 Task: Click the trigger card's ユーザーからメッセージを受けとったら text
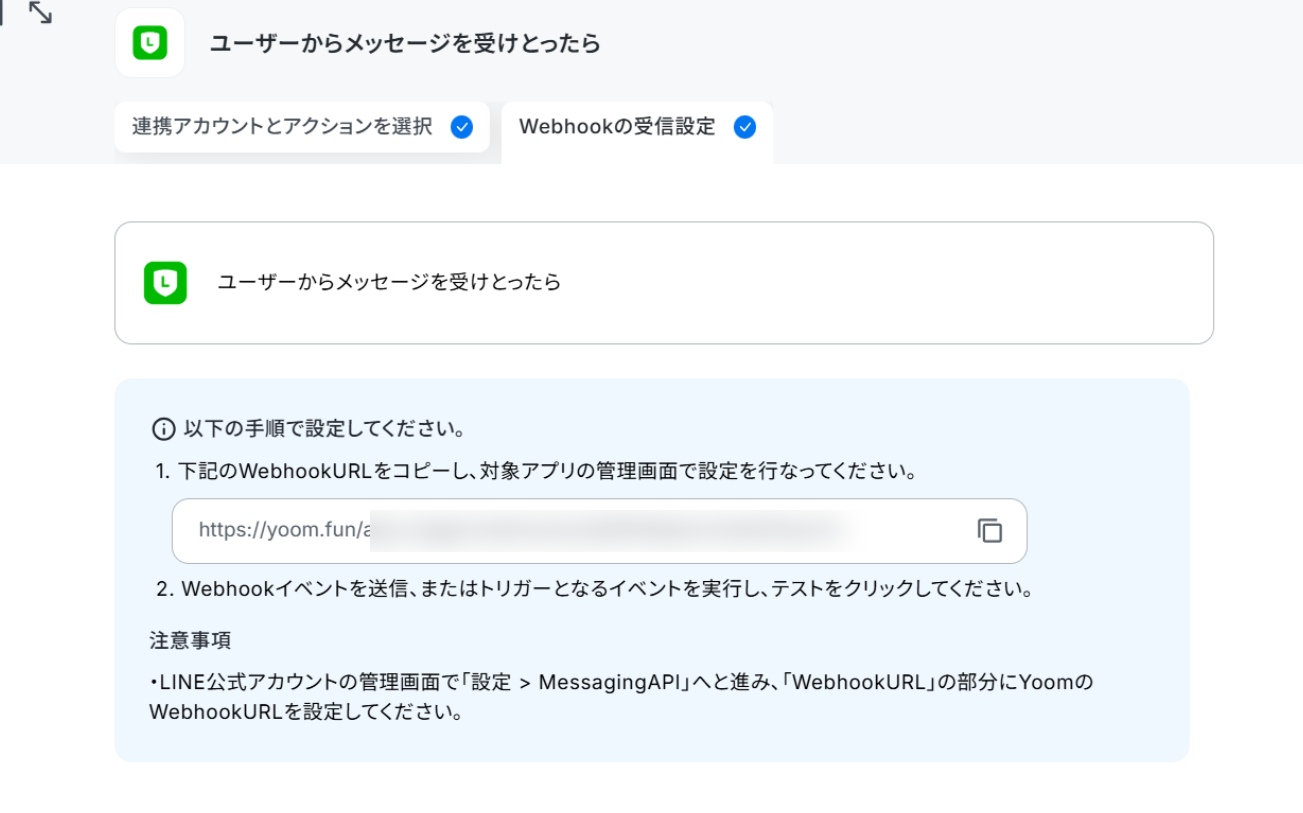coord(389,283)
